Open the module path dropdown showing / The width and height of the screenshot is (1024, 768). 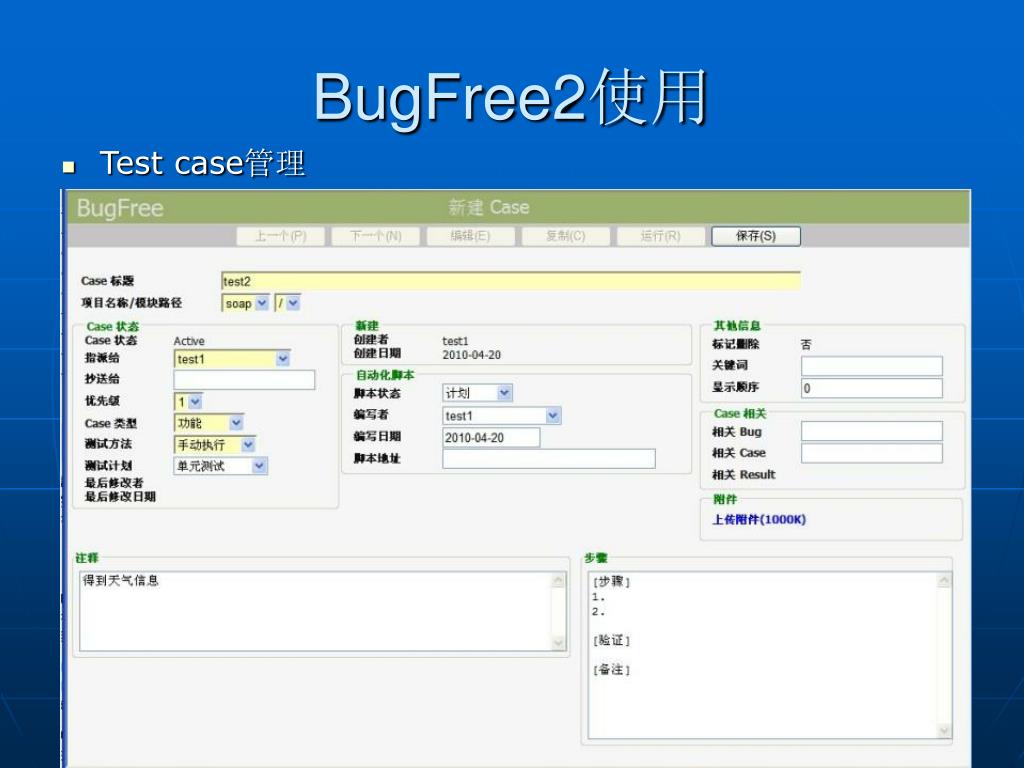287,303
